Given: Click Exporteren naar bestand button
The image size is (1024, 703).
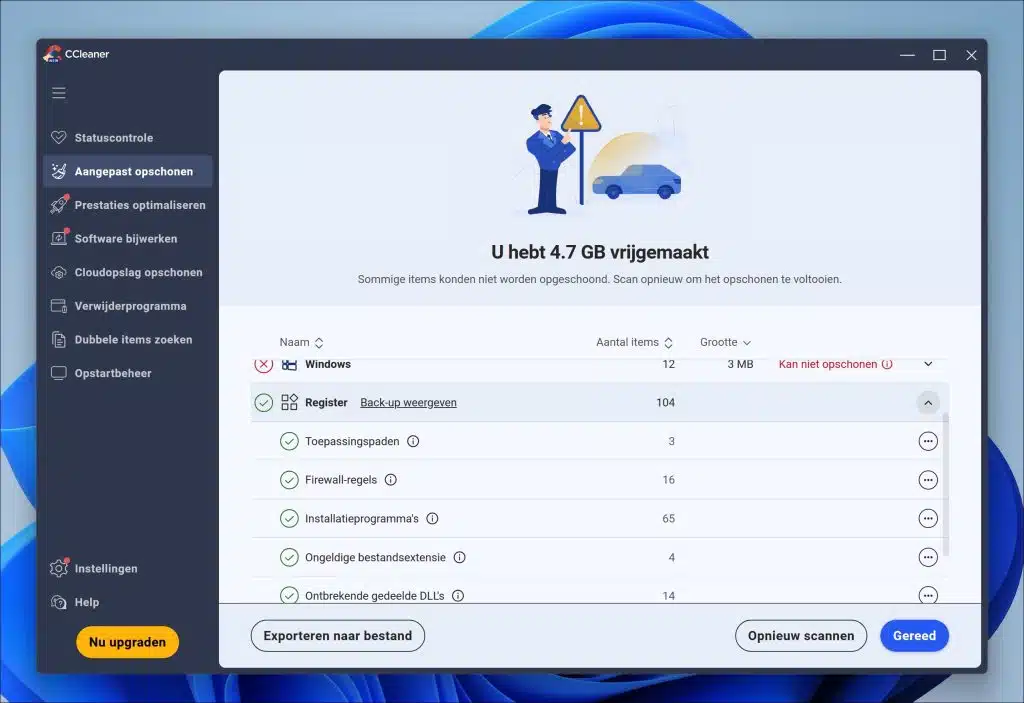Looking at the screenshot, I should (x=338, y=636).
